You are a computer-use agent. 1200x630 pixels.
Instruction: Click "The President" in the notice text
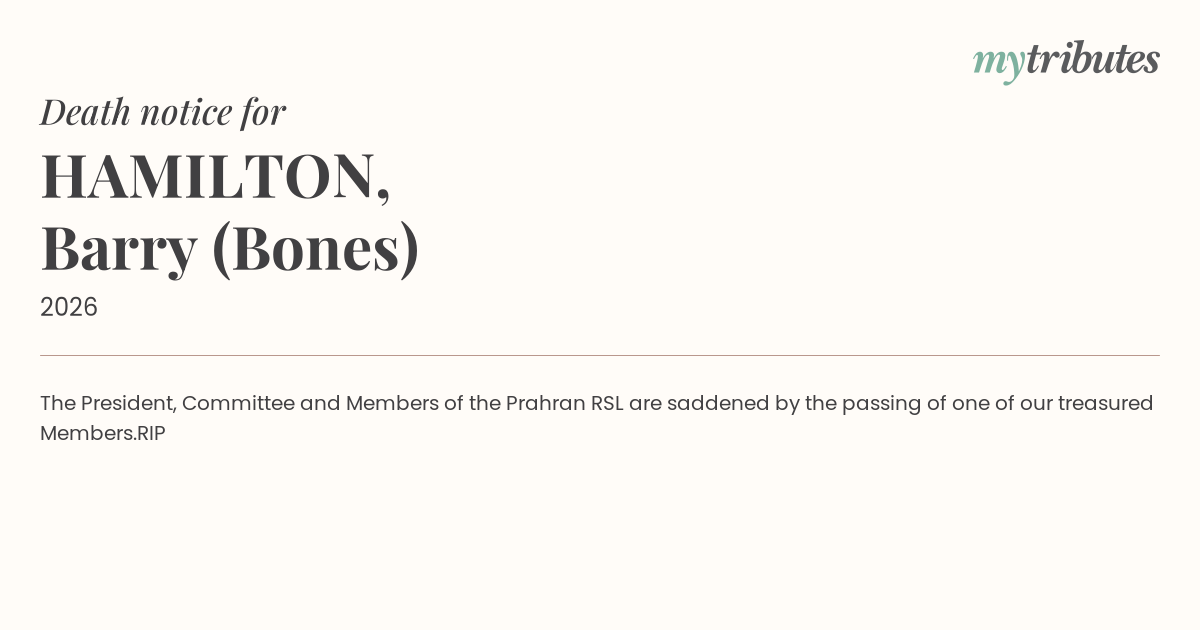109,403
